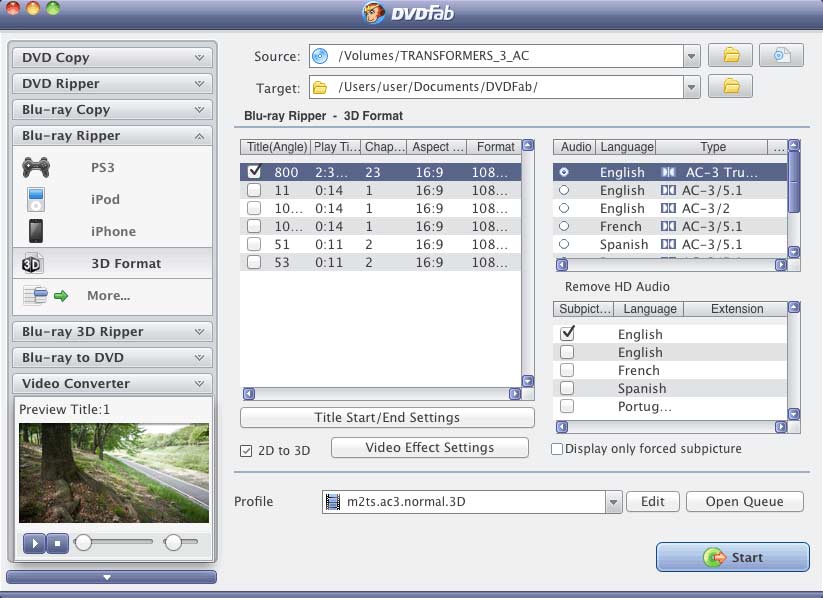Click the disc image source icon button
The height and width of the screenshot is (598, 823).
[x=781, y=55]
